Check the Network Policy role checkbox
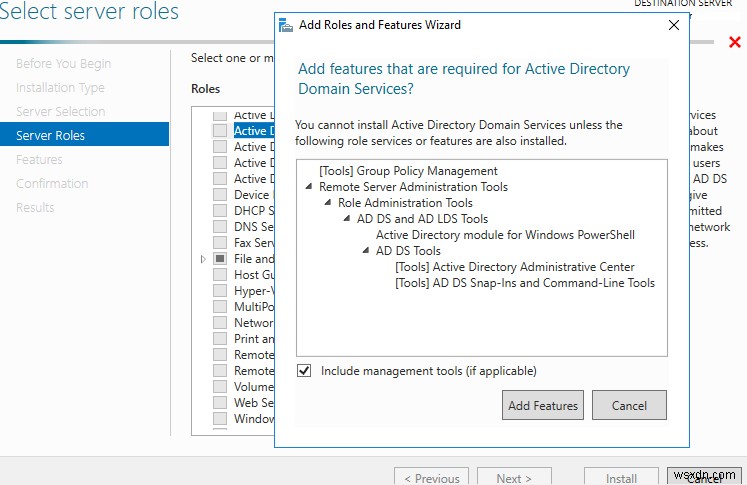747x485 pixels. click(220, 323)
